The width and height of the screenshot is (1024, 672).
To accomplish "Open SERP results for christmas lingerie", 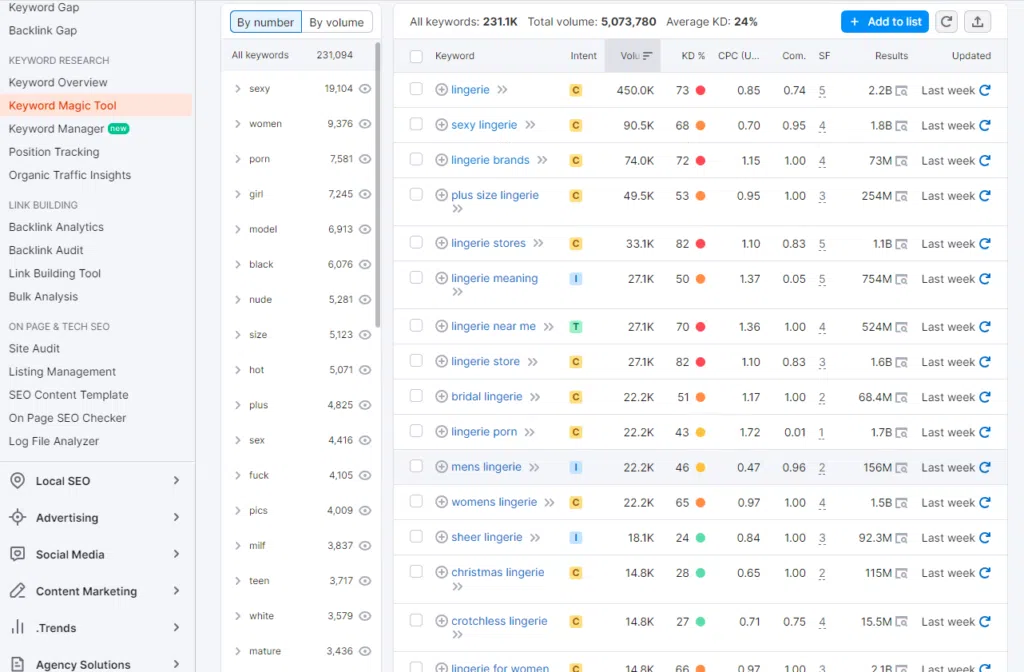I will (901, 573).
